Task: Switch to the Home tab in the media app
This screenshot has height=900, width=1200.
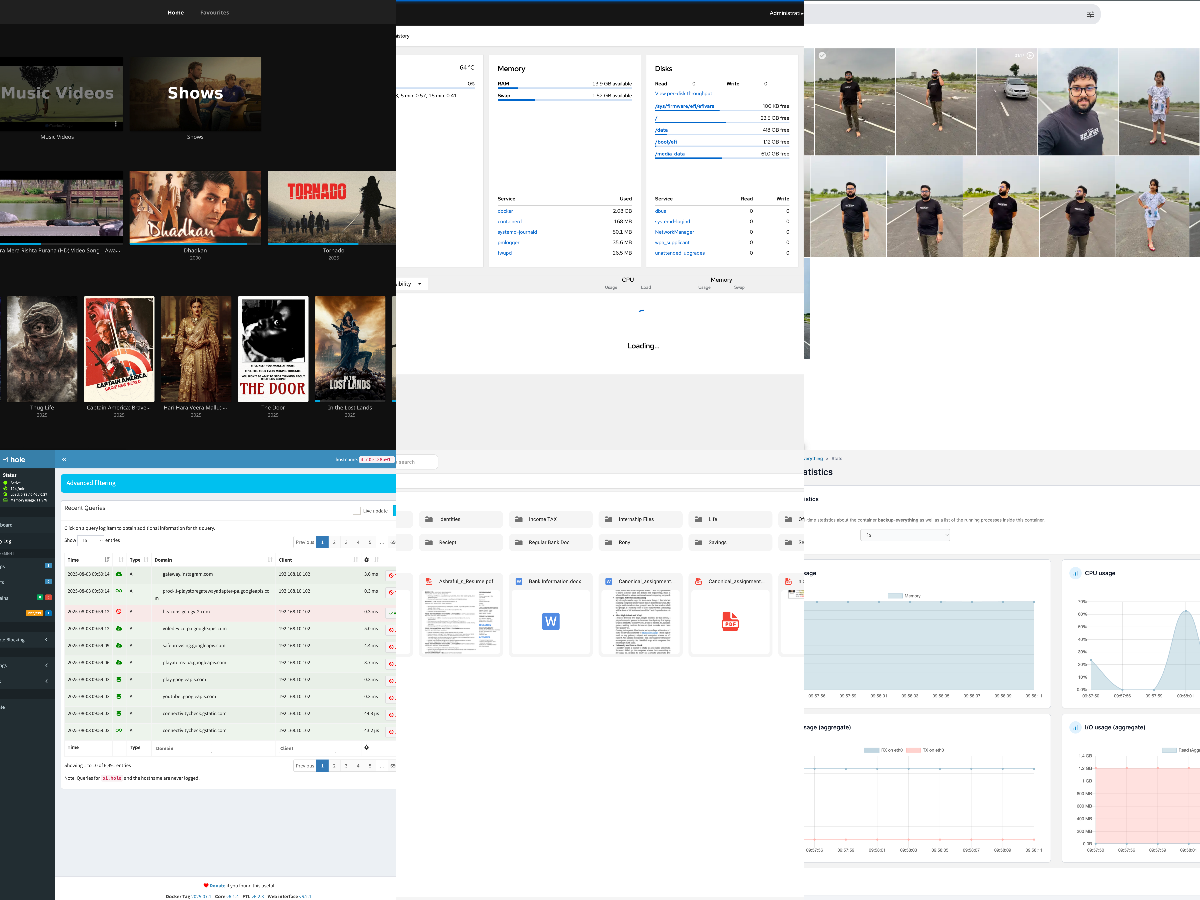Action: [176, 13]
